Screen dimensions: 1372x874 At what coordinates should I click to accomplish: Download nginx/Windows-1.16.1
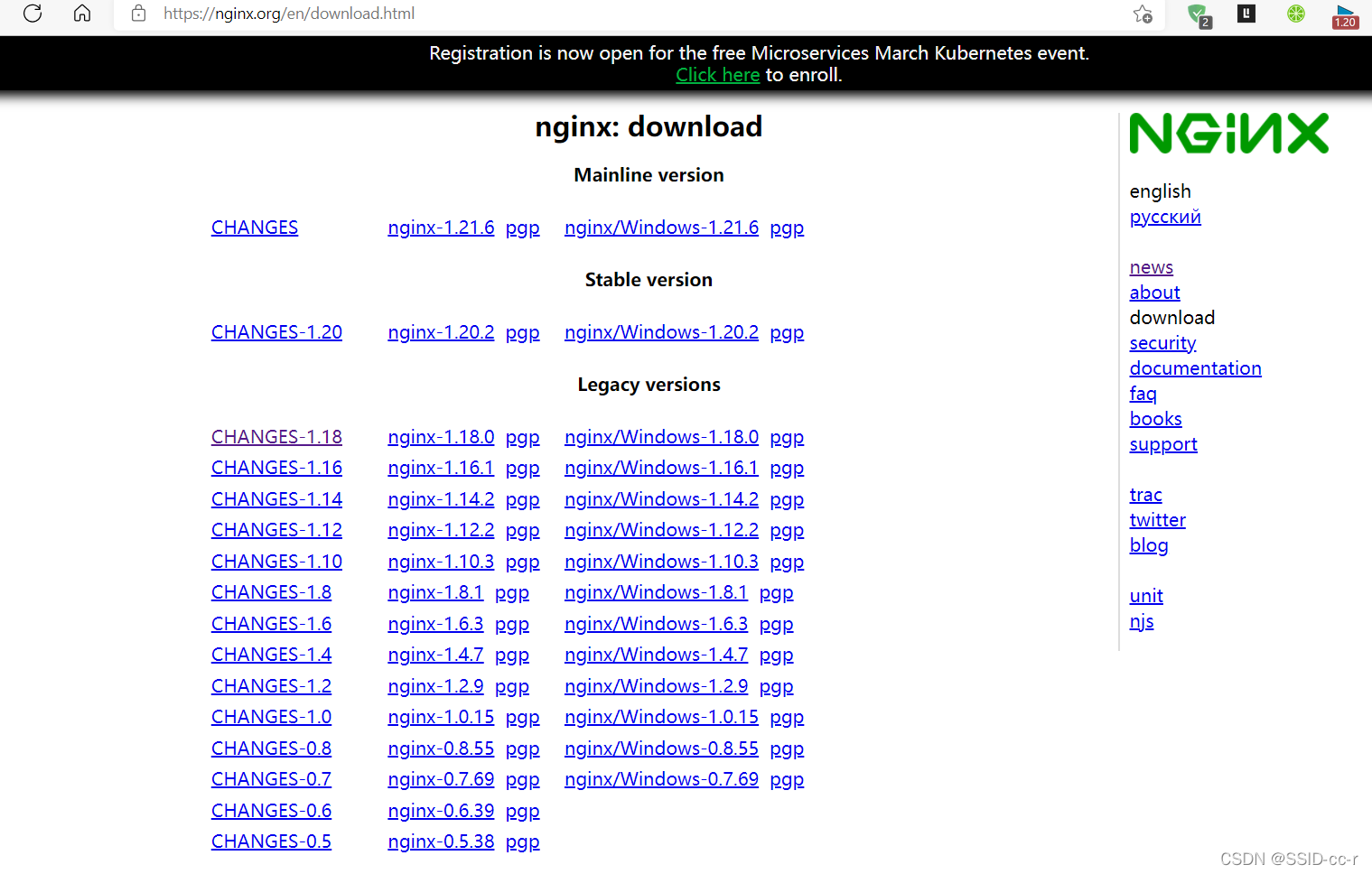[x=661, y=468]
